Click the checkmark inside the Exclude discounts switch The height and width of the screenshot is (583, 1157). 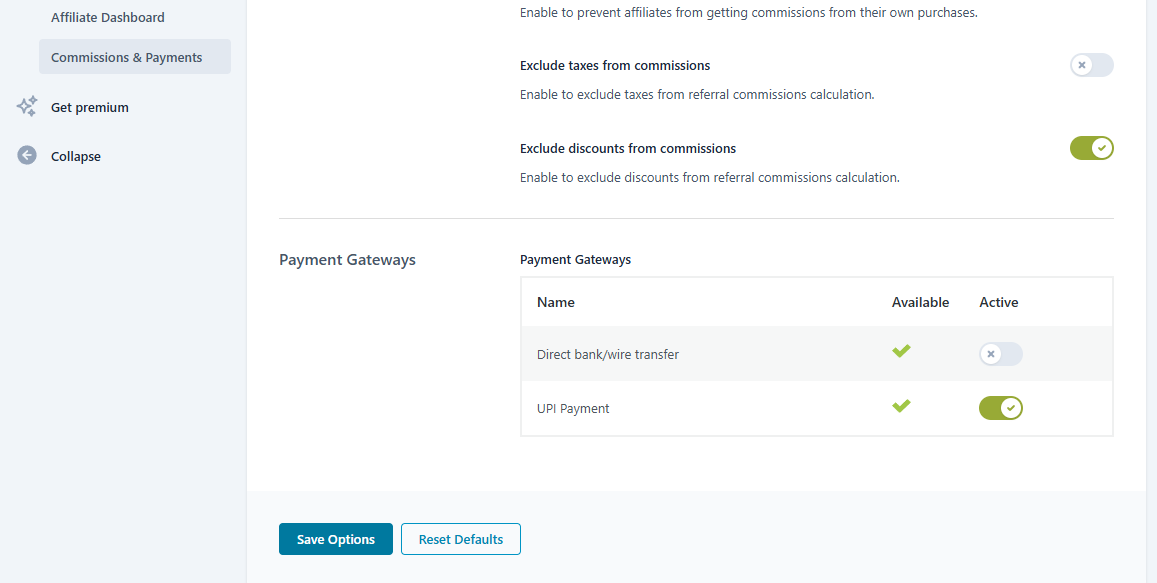tap(1100, 148)
